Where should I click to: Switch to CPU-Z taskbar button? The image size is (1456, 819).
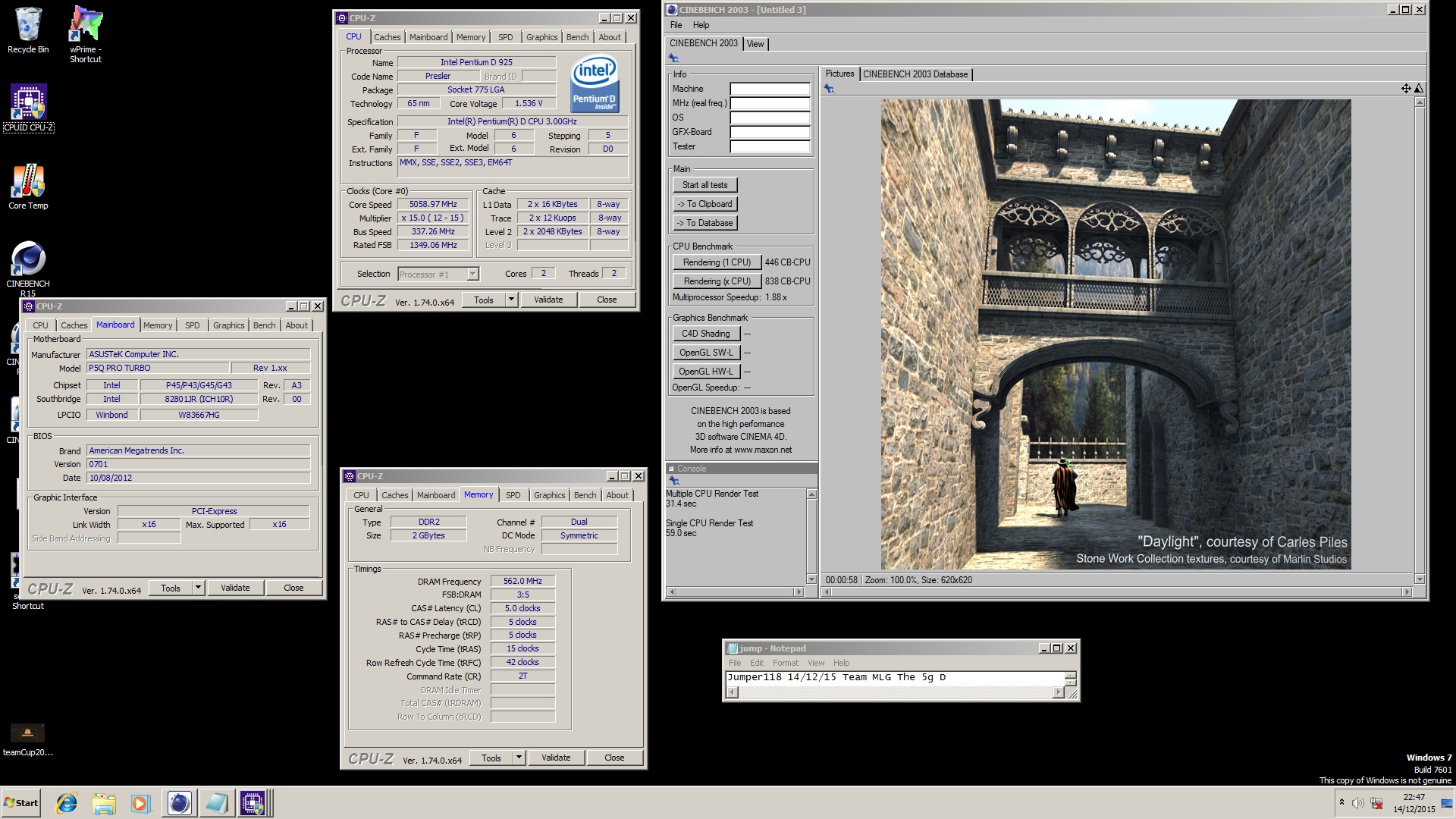(x=253, y=803)
